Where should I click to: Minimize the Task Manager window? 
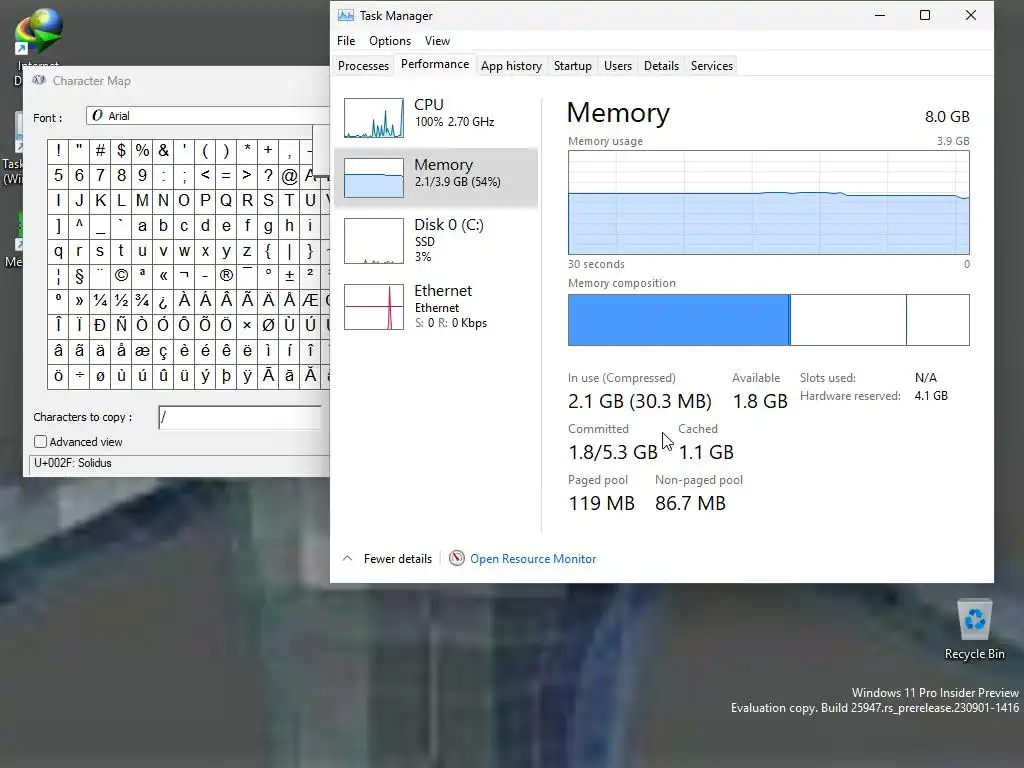(880, 15)
